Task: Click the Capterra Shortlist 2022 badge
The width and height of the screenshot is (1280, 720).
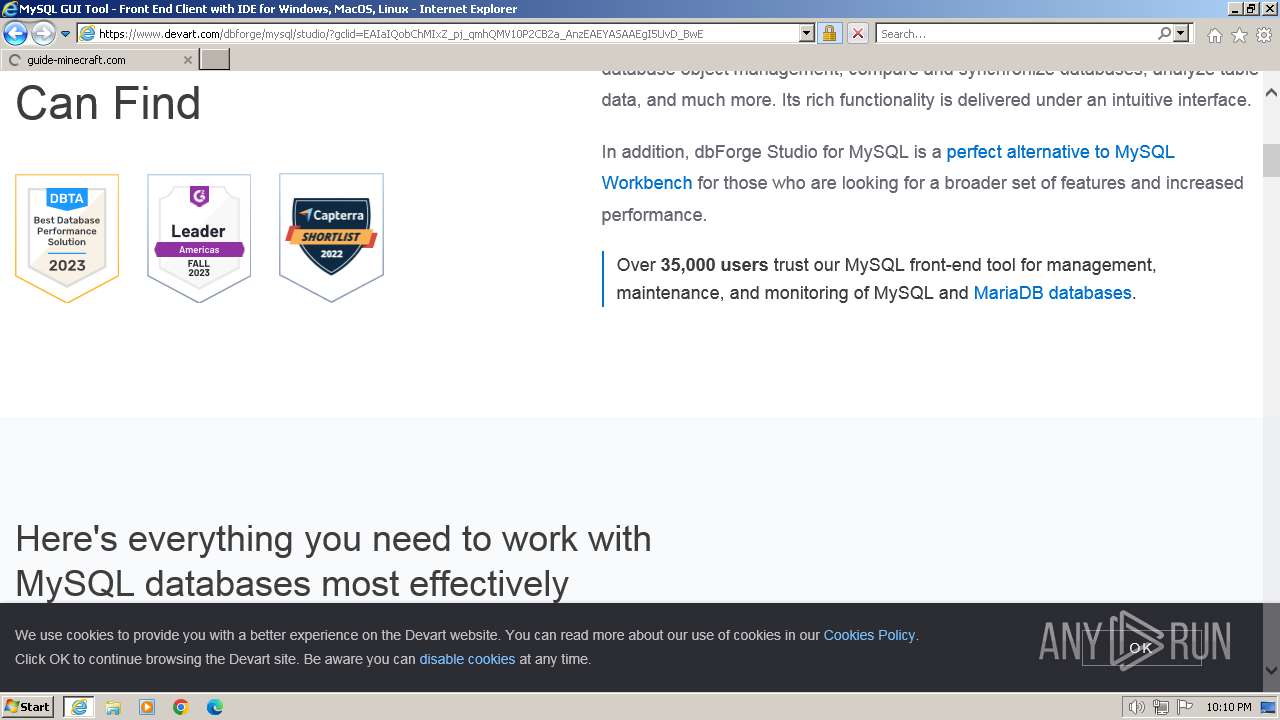Action: [x=331, y=238]
